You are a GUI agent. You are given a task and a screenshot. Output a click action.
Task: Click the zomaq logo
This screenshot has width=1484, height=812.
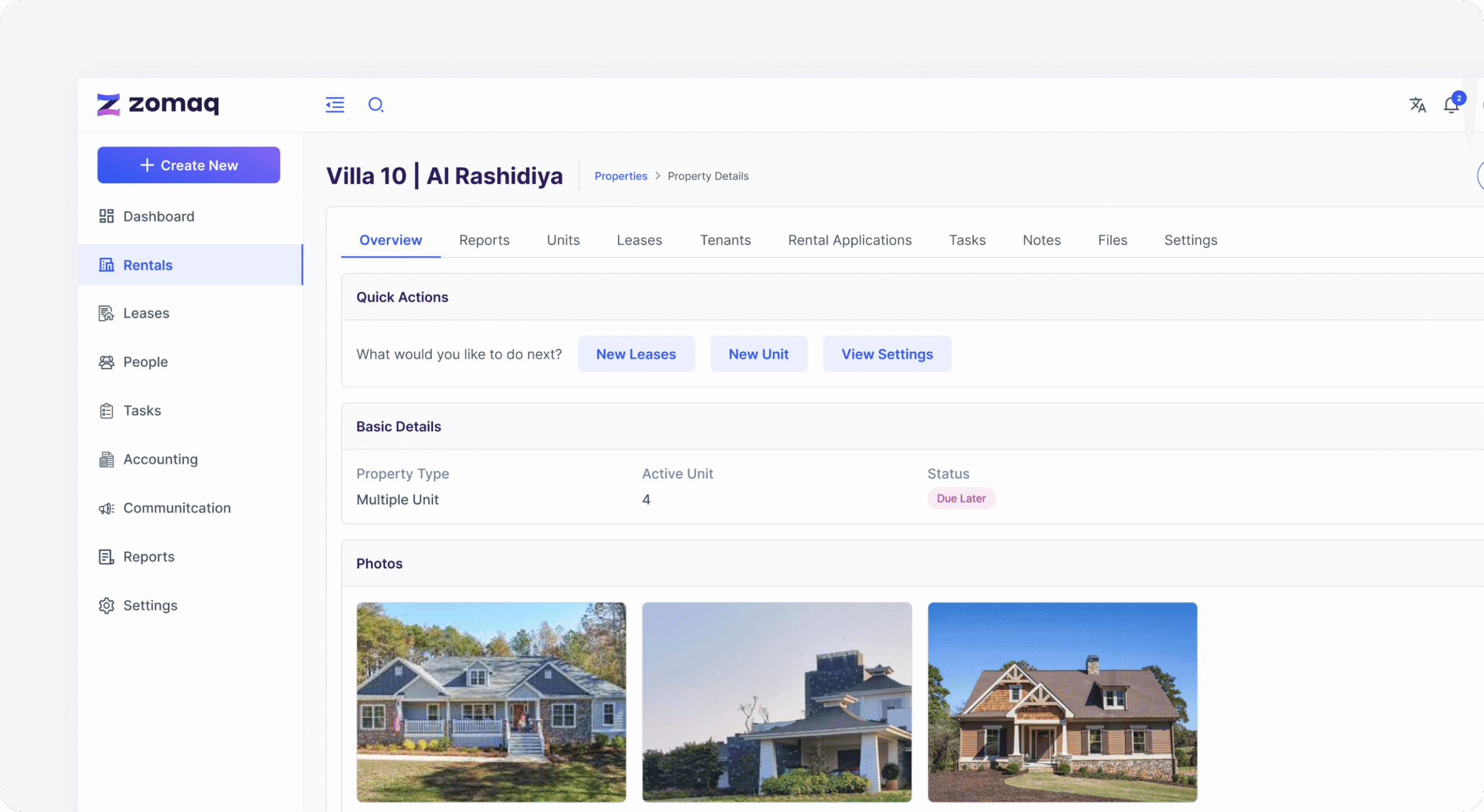pyautogui.click(x=158, y=104)
